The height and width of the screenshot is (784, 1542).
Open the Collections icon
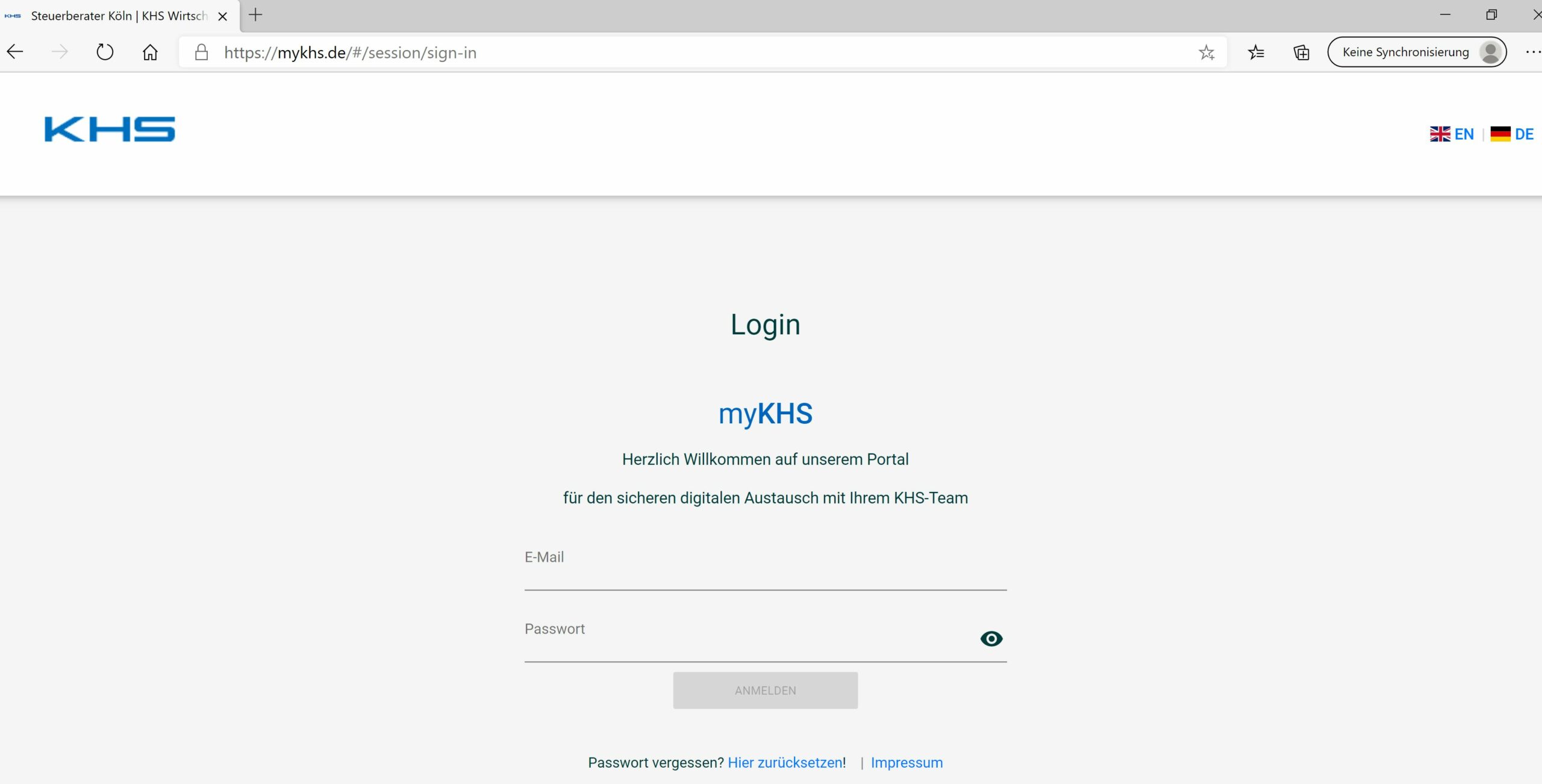pos(1301,52)
